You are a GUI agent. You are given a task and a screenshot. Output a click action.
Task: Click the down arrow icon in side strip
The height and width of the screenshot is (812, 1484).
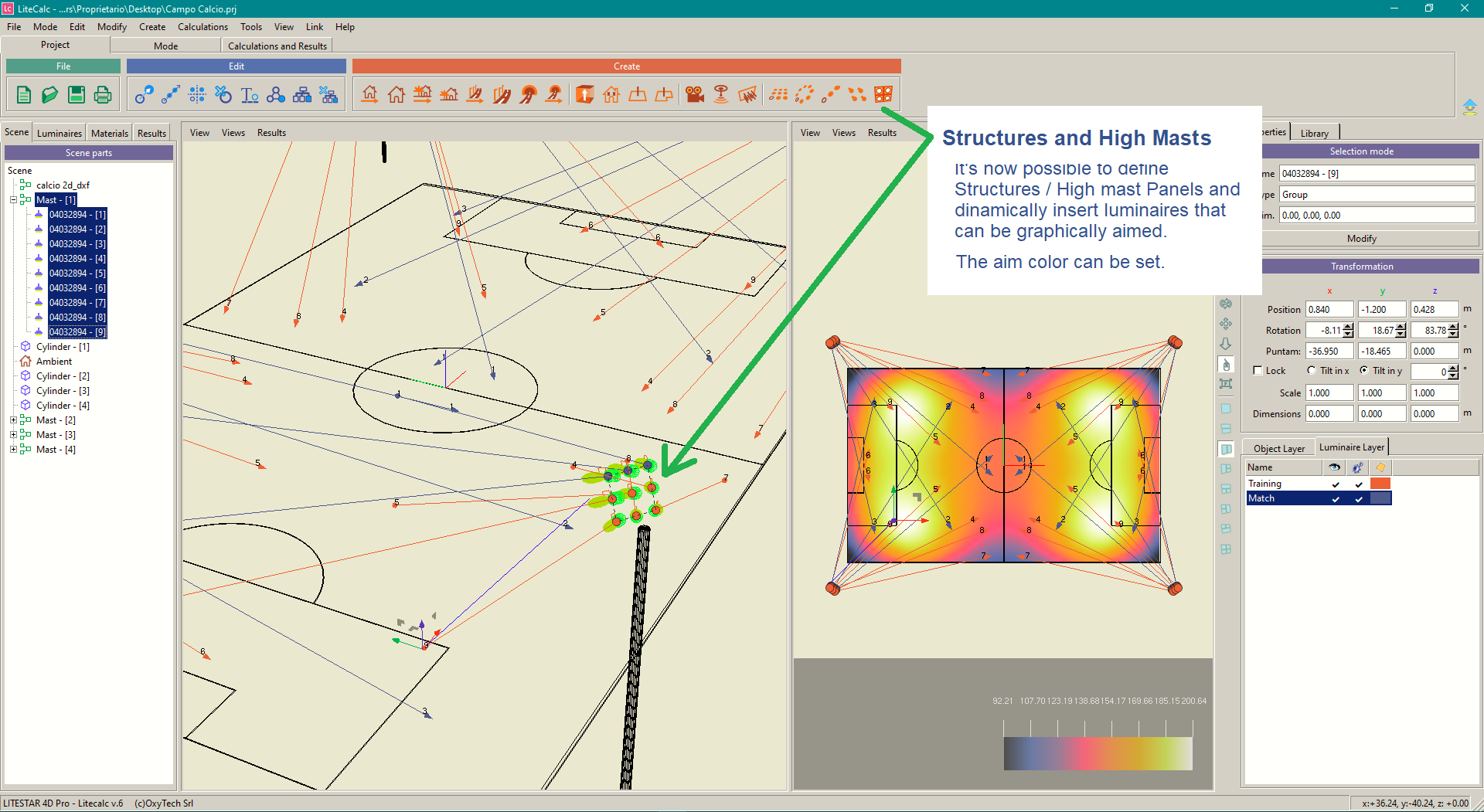1226,344
